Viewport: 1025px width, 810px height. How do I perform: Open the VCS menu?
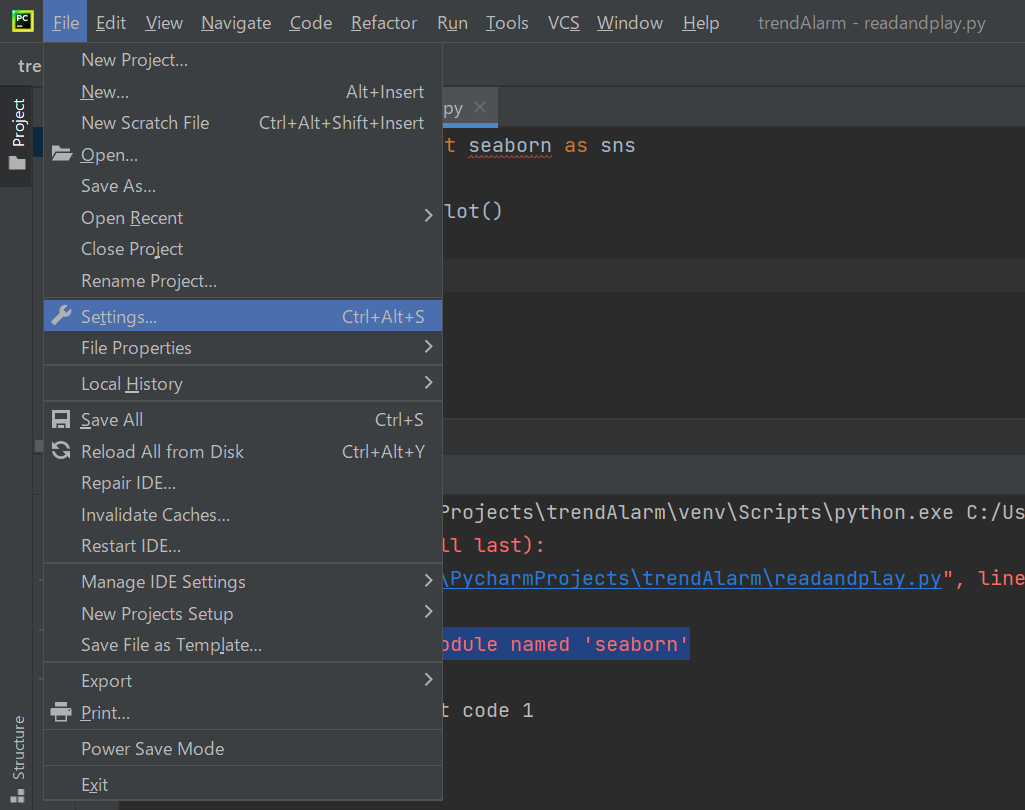563,23
